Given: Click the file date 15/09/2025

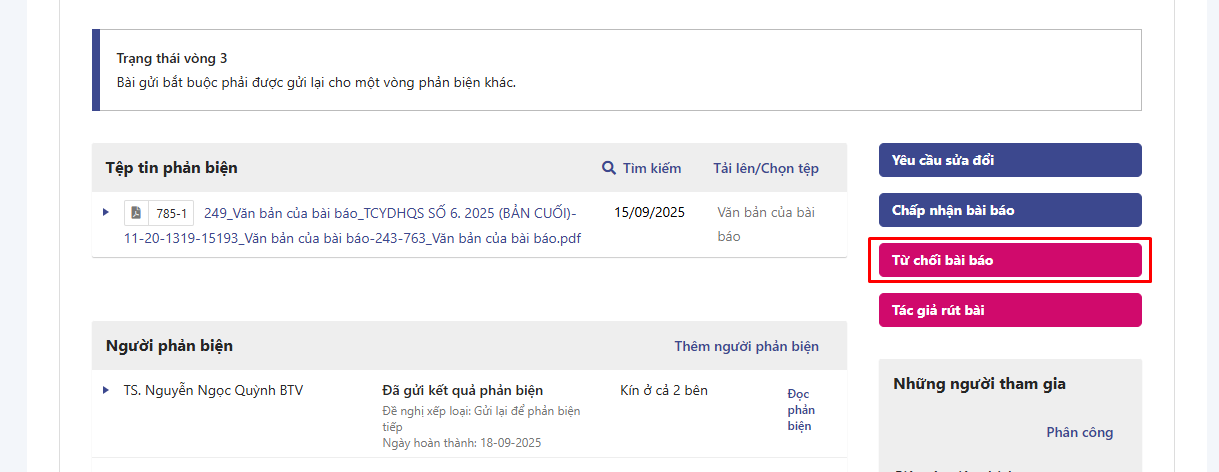Looking at the screenshot, I should (649, 212).
